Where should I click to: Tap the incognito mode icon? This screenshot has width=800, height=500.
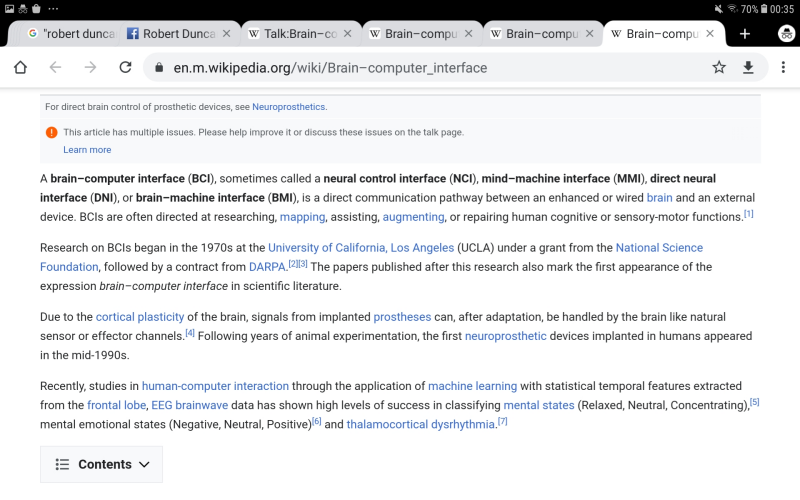click(x=786, y=34)
